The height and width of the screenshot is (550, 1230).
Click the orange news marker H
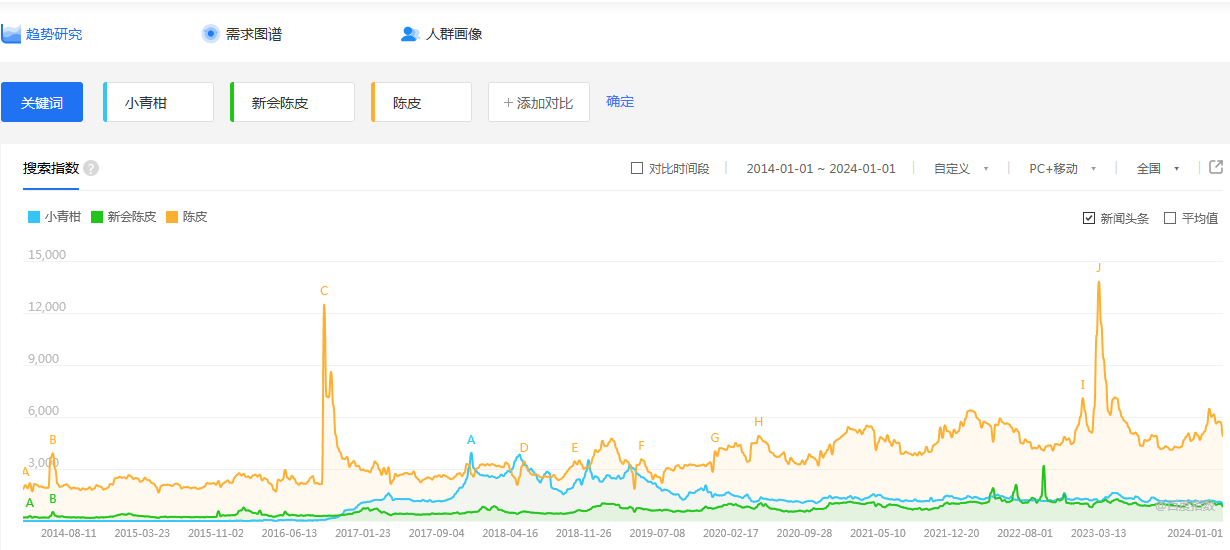[x=758, y=422]
